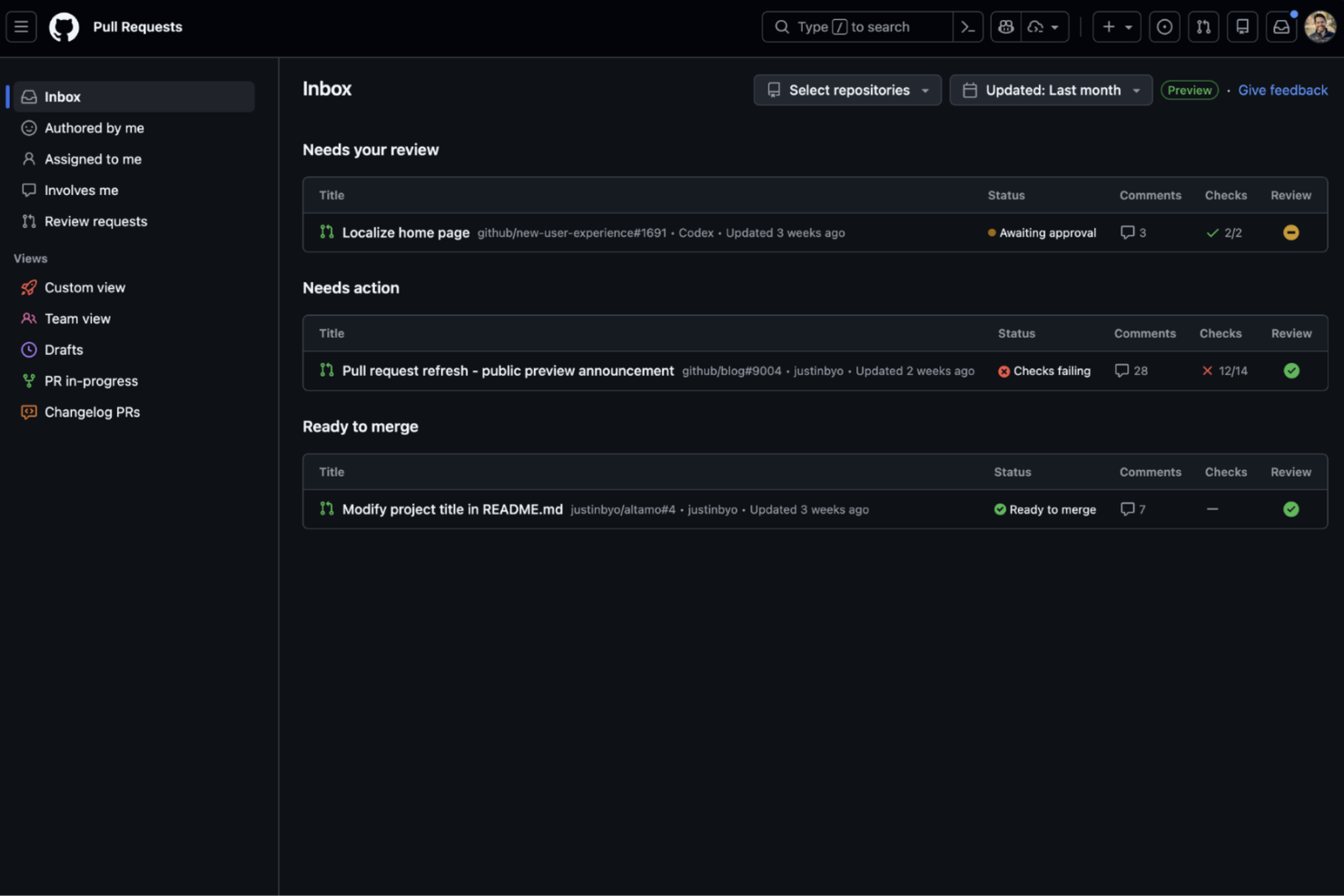Open the Localize home page pull request

(x=405, y=232)
